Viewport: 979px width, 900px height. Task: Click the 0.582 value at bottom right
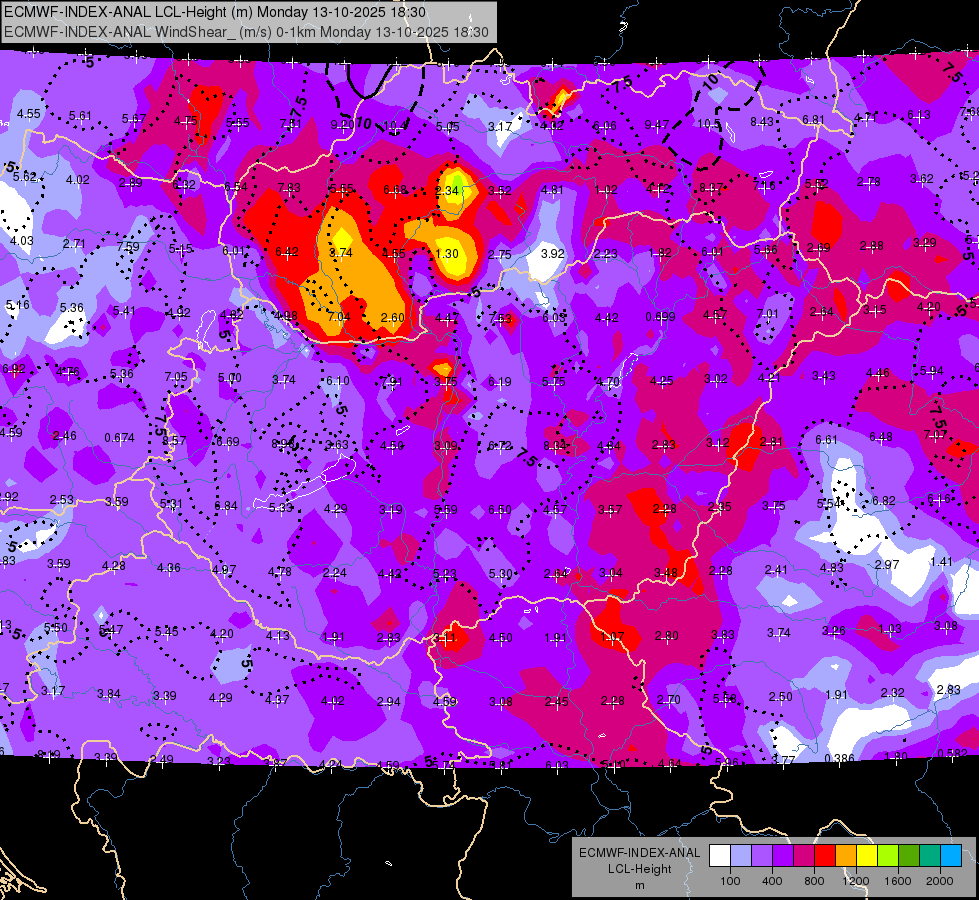pyautogui.click(x=952, y=753)
